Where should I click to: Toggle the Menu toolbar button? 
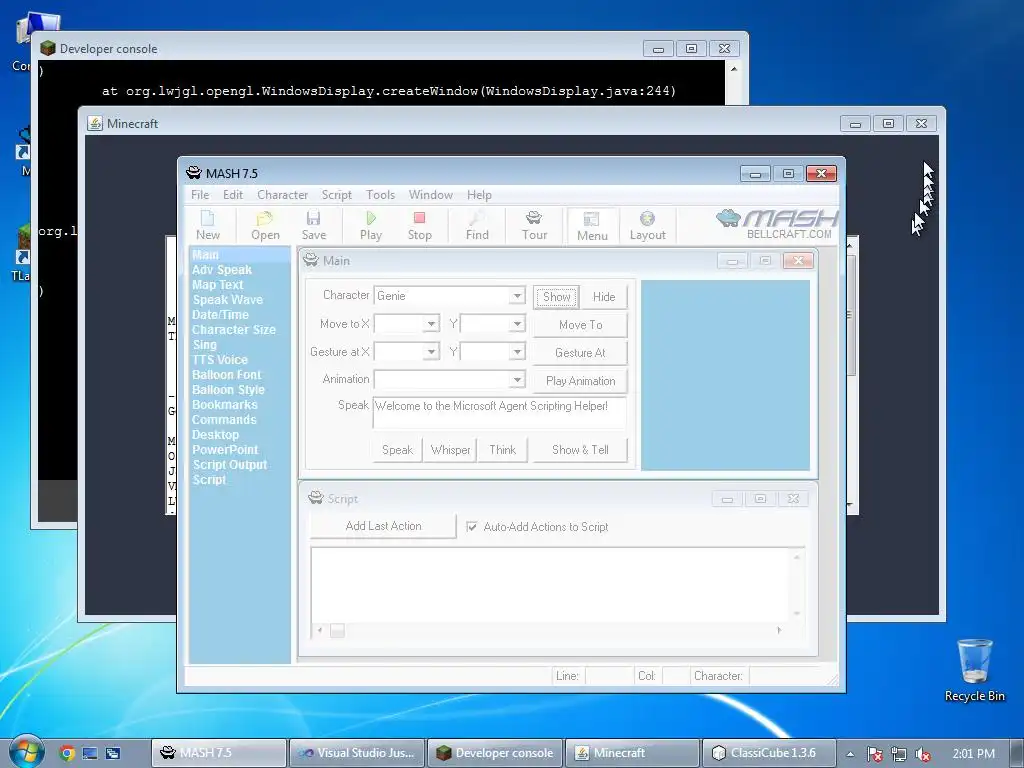[592, 226]
